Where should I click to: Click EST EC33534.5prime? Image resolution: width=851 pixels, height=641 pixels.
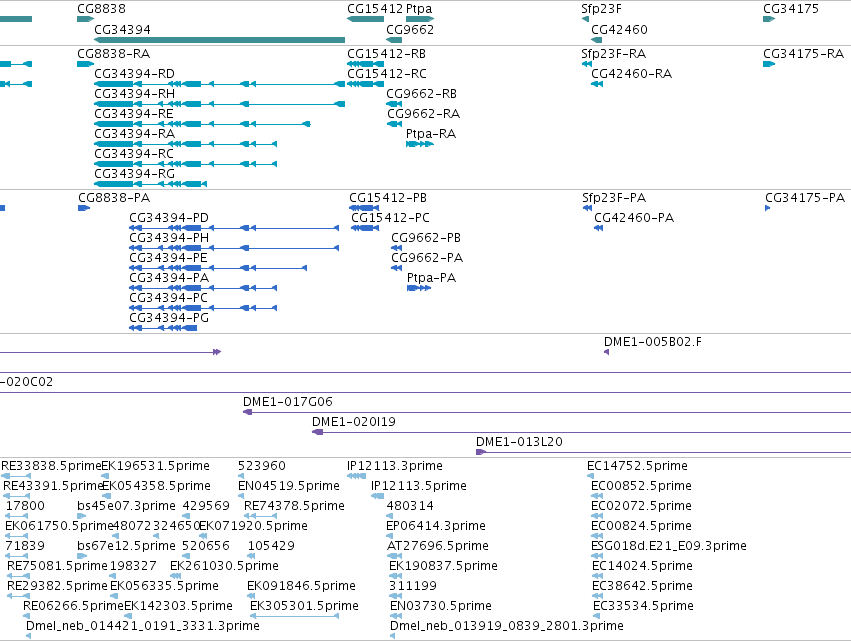pyautogui.click(x=643, y=606)
